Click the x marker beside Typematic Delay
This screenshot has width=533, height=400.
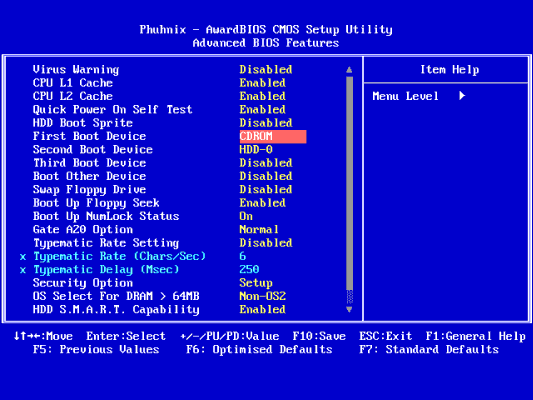coord(23,270)
